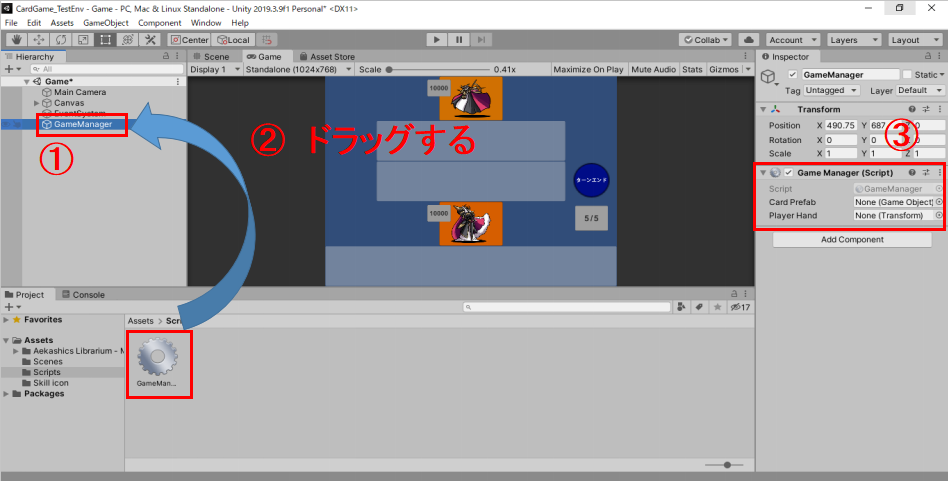Viewport: 948px width, 481px height.
Task: Toggle Maximize On Play
Action: (x=588, y=69)
